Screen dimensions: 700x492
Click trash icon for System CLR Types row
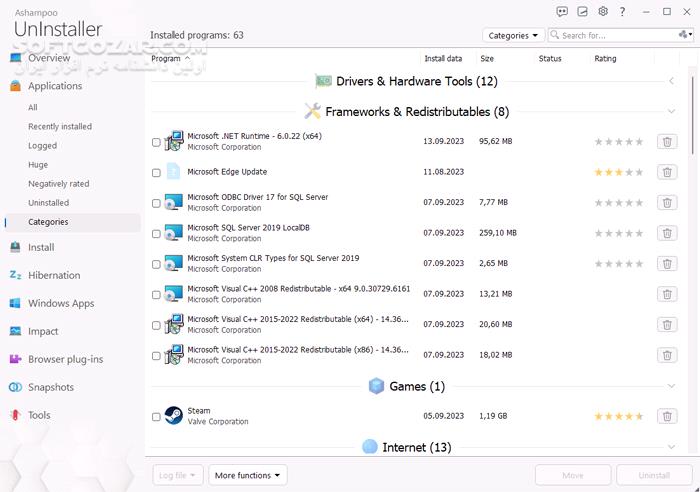(667, 264)
